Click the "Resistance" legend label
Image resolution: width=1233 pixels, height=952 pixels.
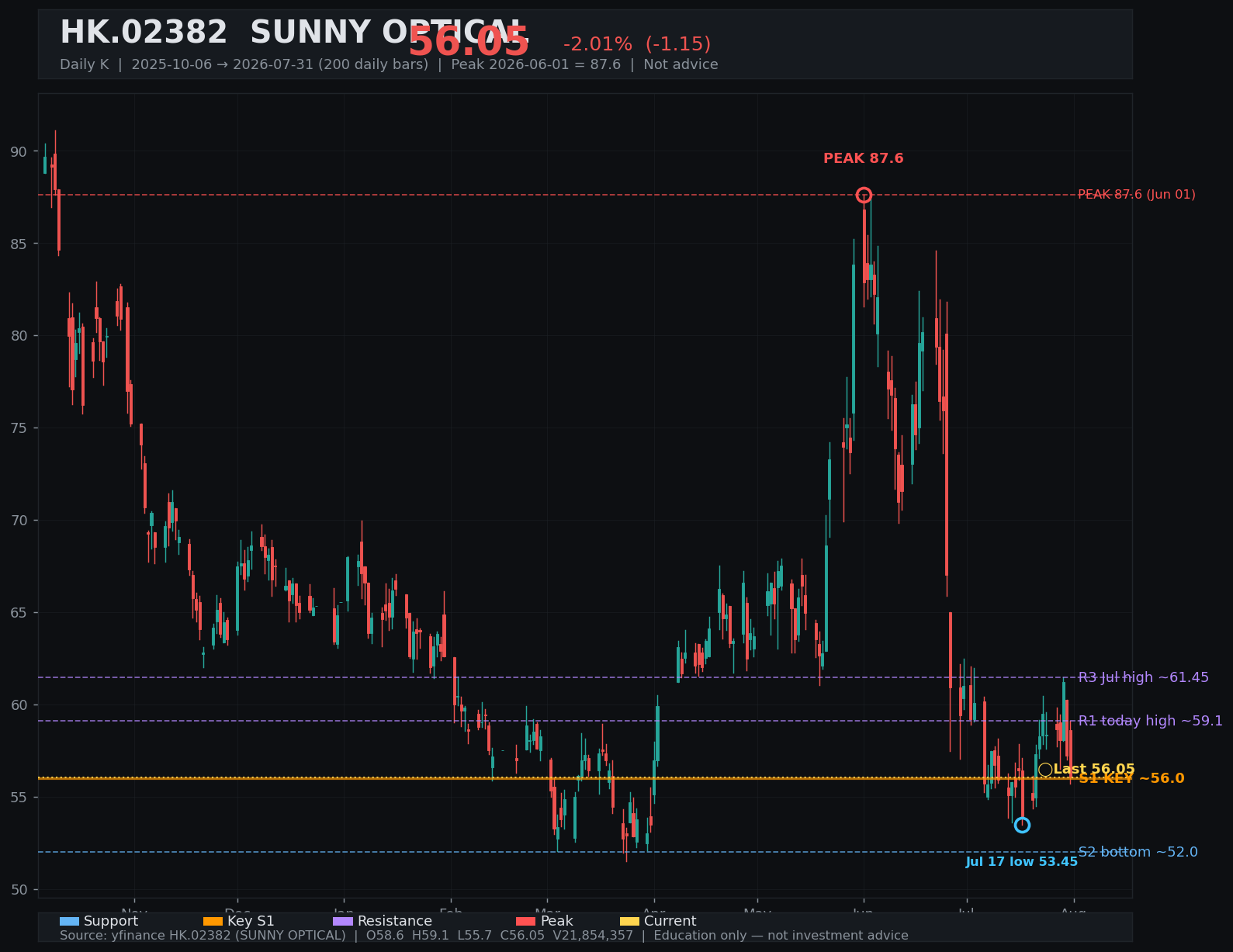point(395,922)
